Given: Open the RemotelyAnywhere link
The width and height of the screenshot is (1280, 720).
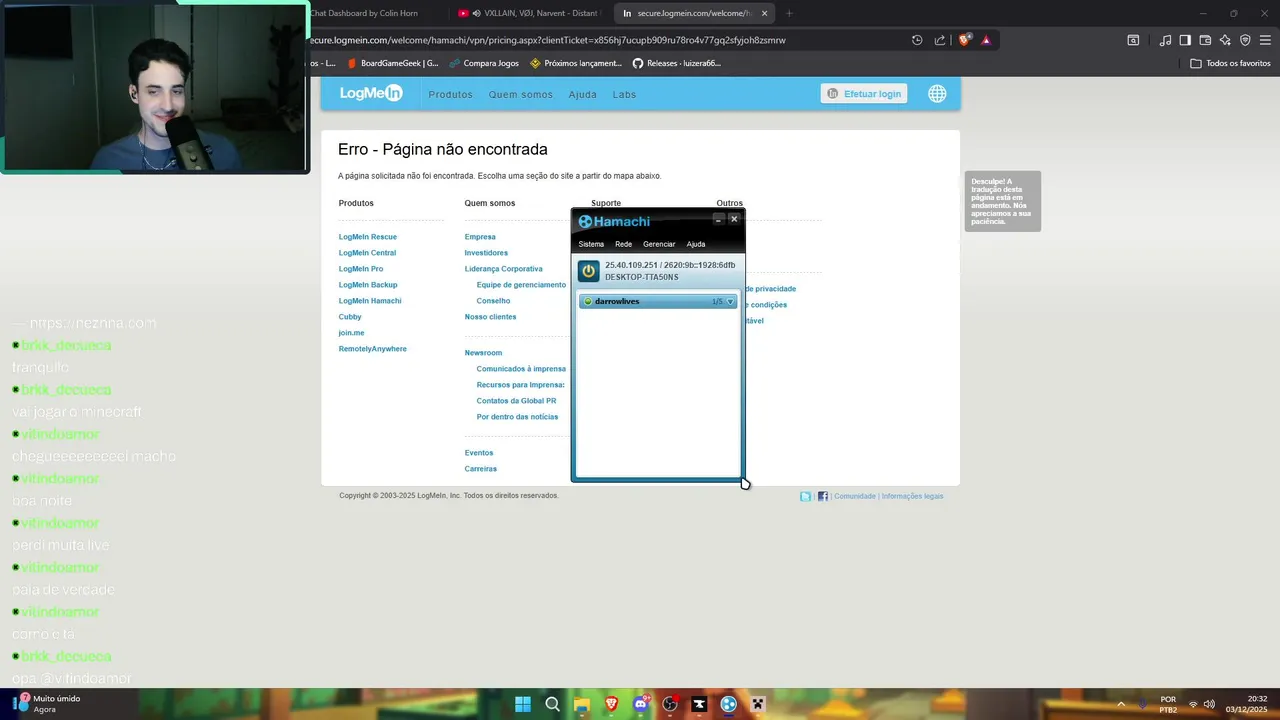Looking at the screenshot, I should [373, 349].
